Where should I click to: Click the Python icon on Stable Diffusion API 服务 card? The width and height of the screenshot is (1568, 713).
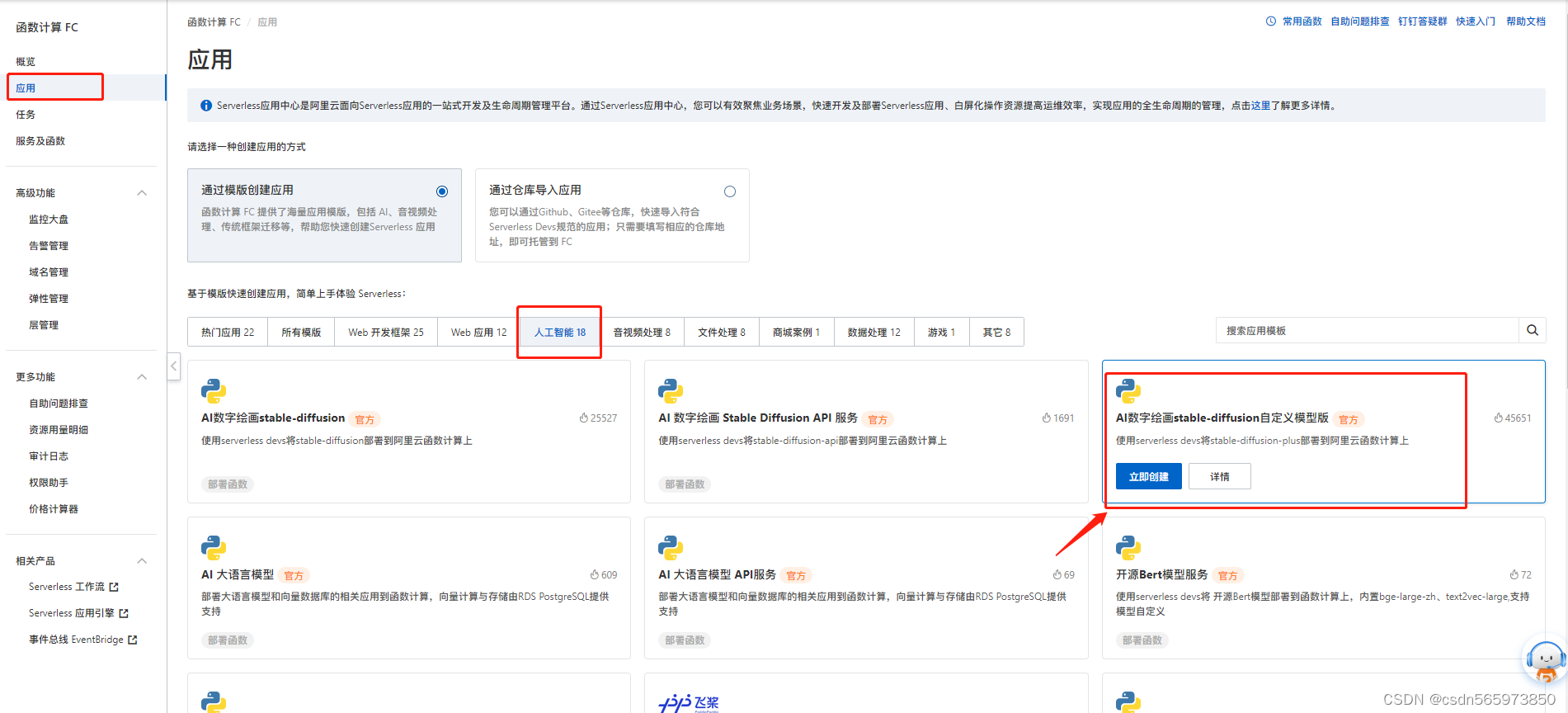coord(671,391)
